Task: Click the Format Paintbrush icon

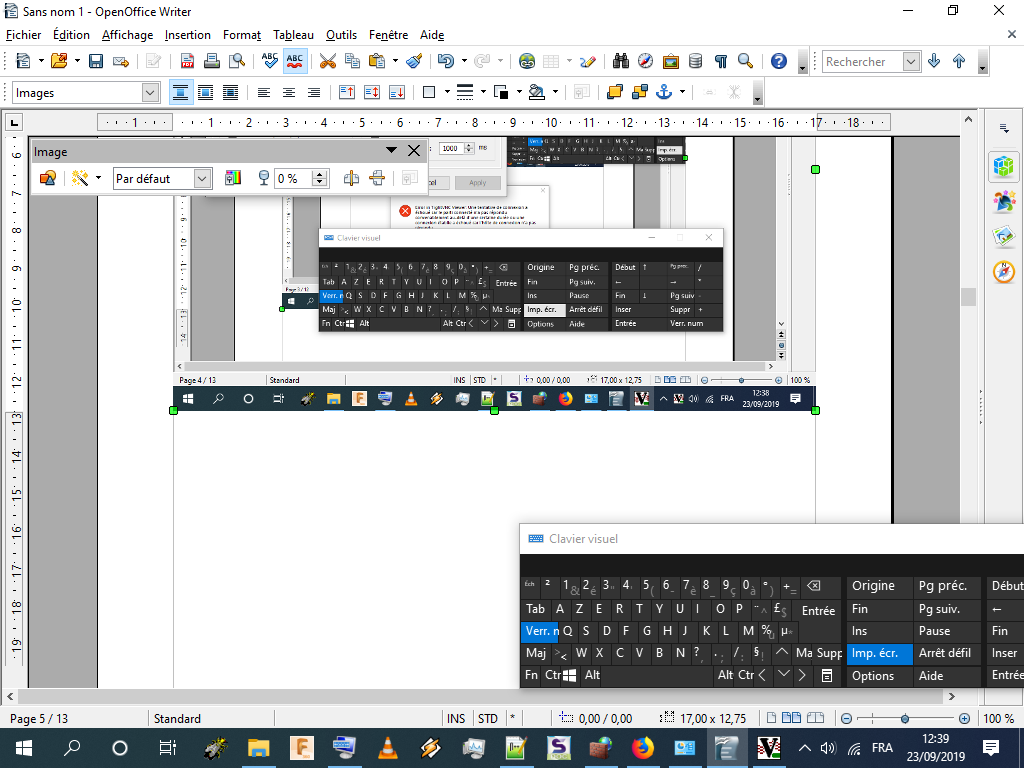Action: [414, 61]
